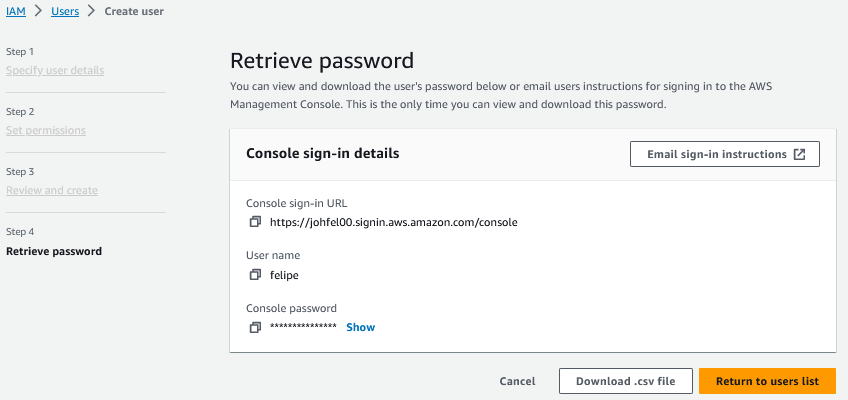This screenshot has width=848, height=400.
Task: Click the johfel00 sign-in URL text
Action: point(393,222)
